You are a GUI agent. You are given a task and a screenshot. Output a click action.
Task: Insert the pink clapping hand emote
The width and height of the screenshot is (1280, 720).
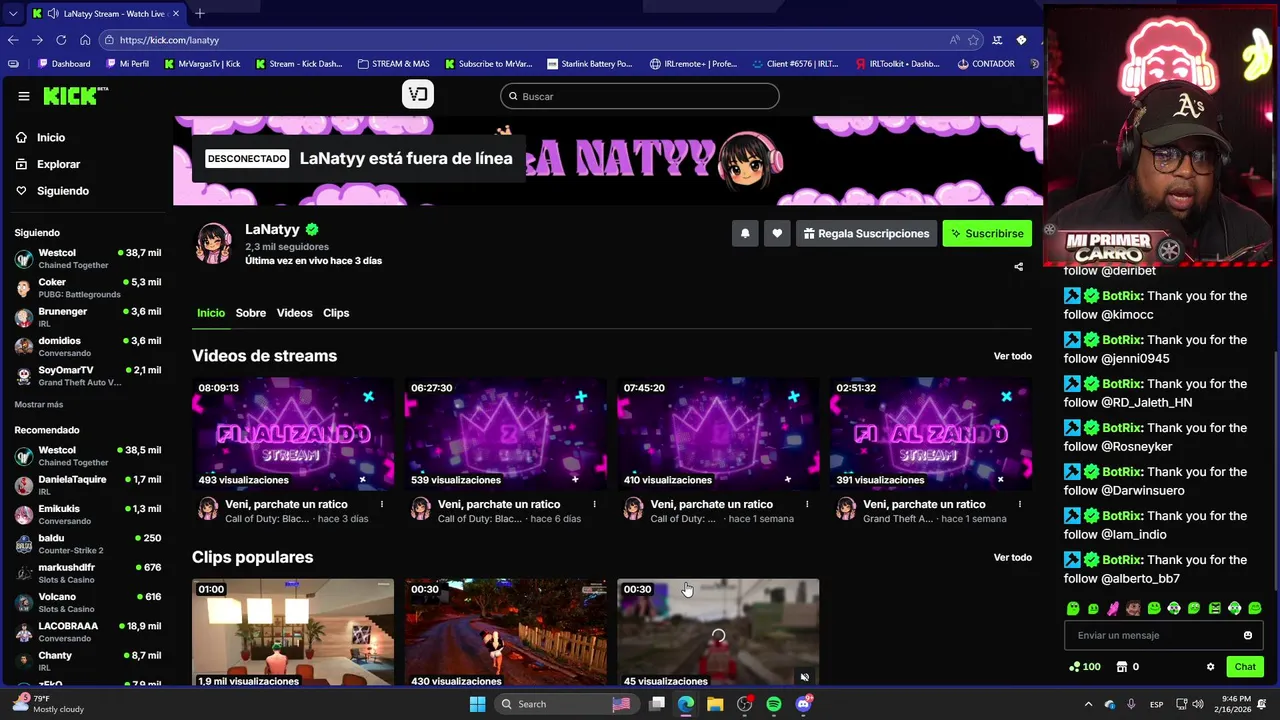coord(1113,608)
